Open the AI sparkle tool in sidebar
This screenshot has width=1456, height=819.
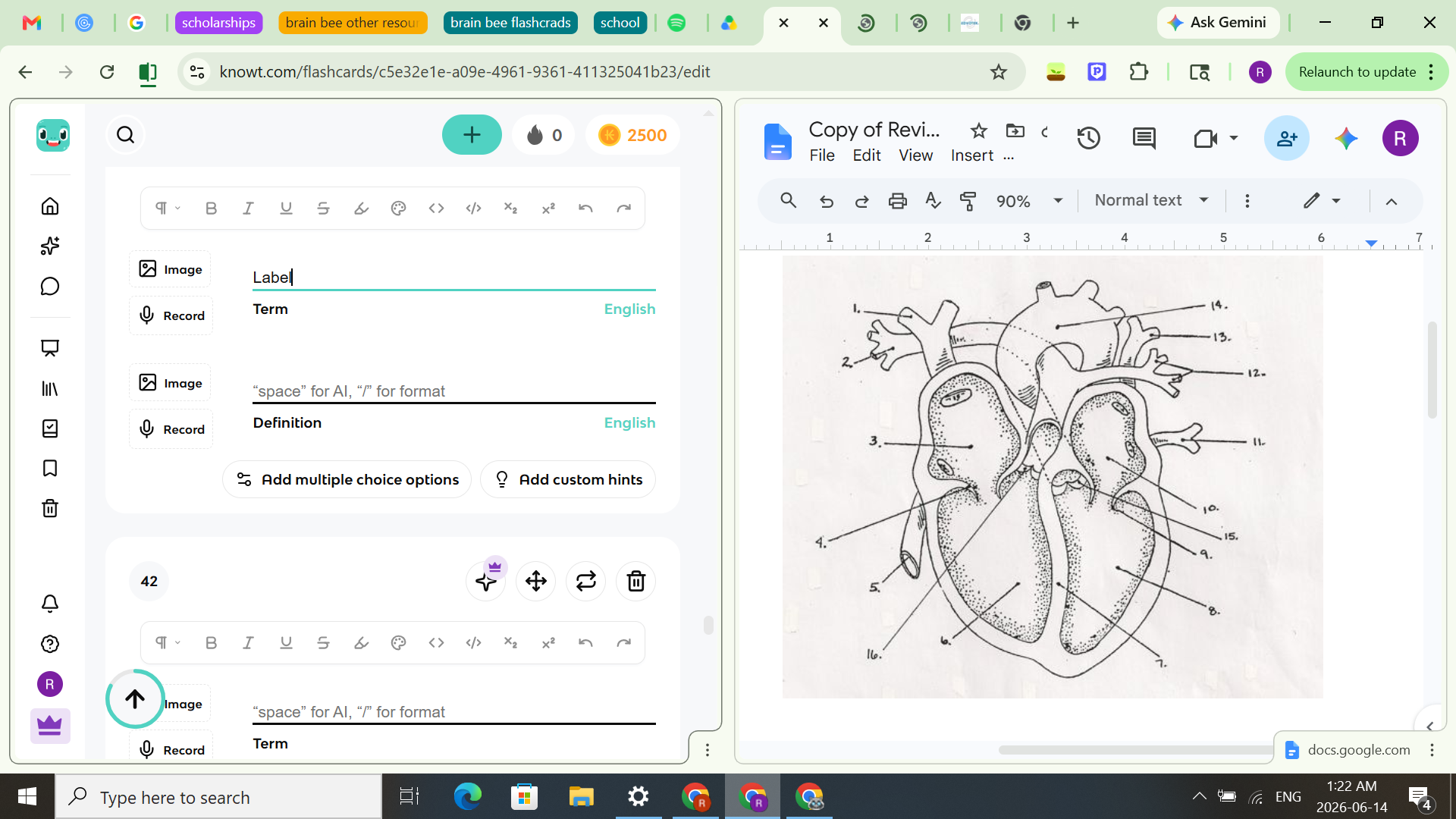point(50,246)
